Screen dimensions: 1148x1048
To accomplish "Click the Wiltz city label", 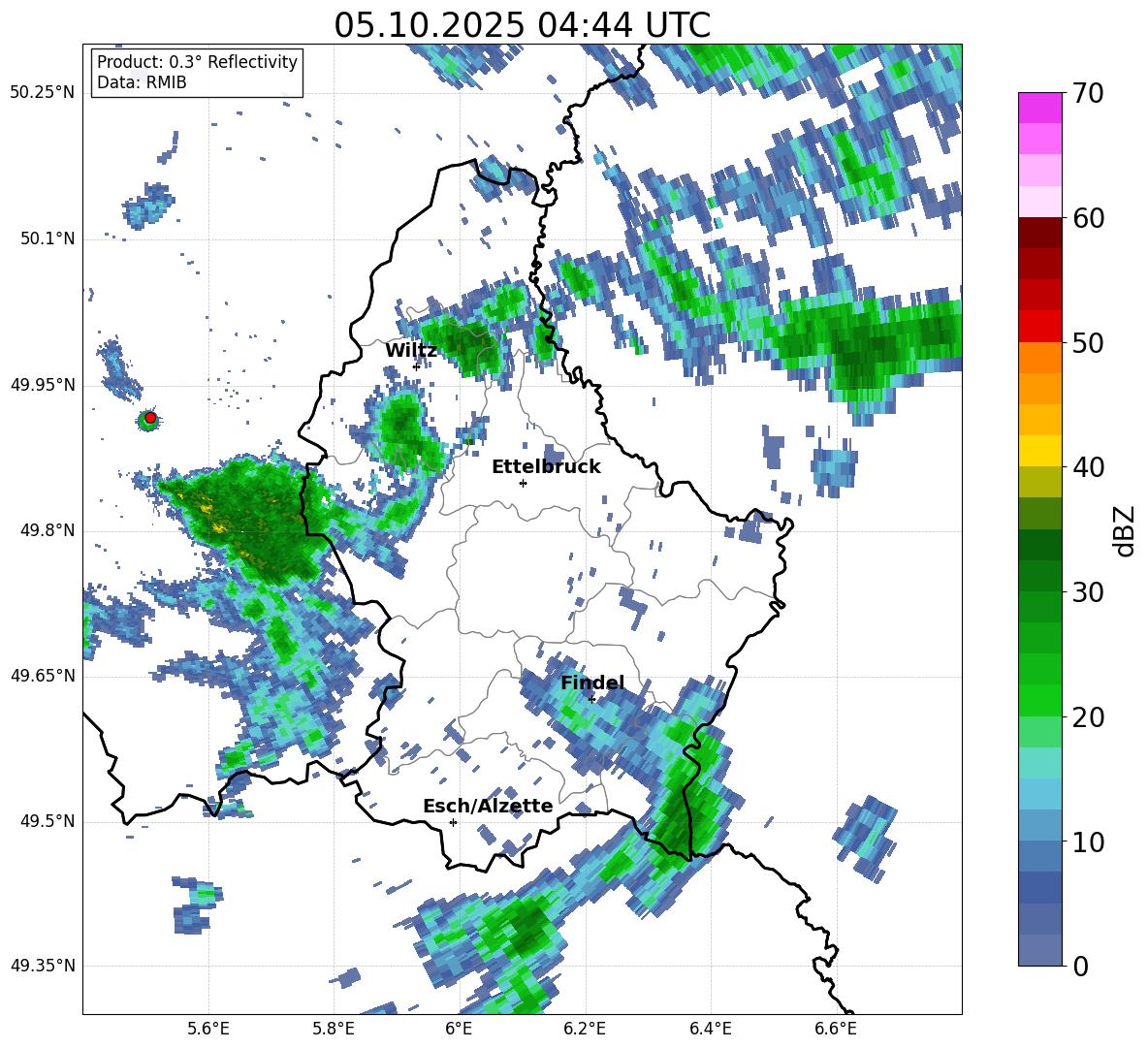I will [411, 351].
